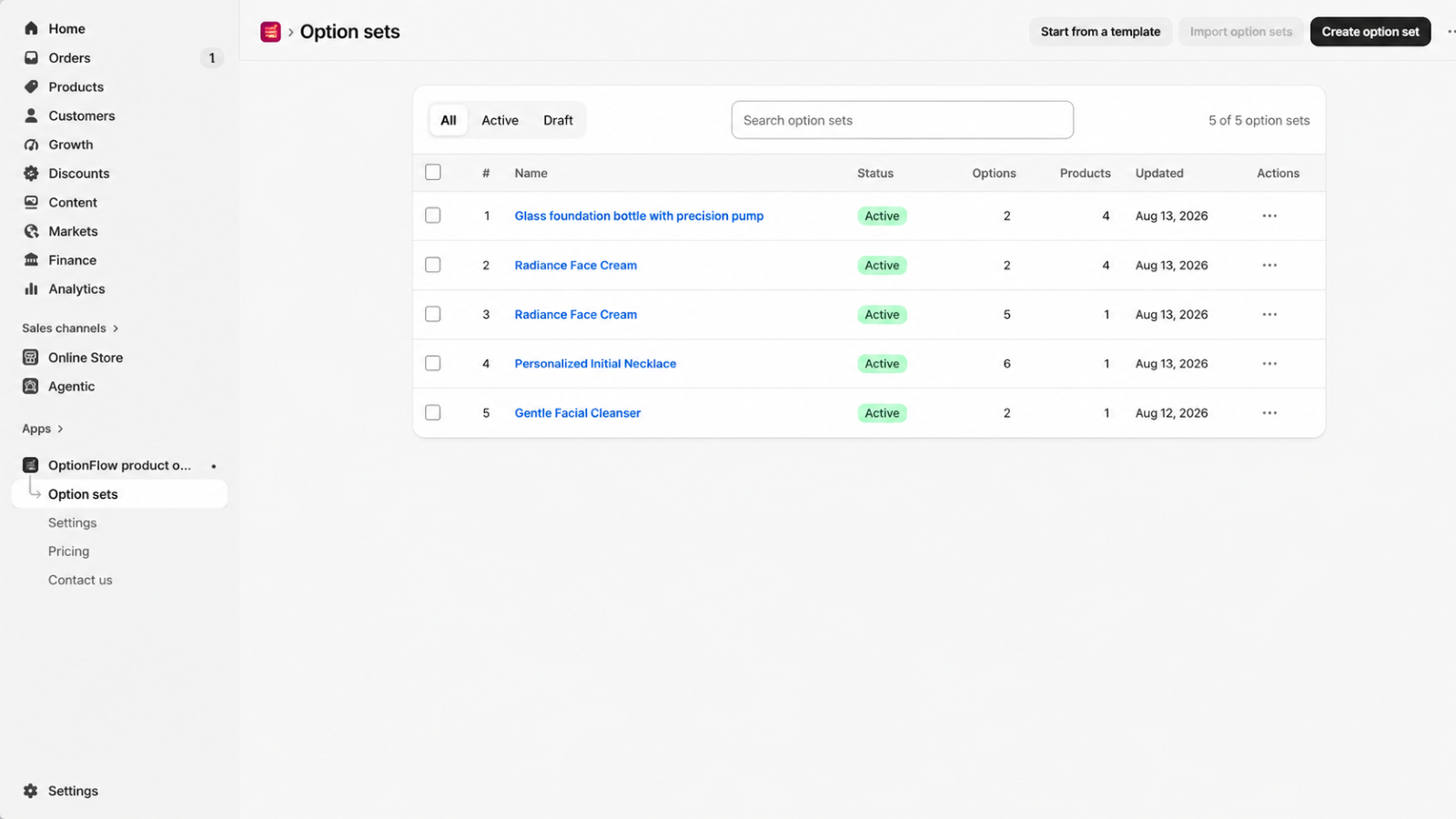This screenshot has width=1456, height=819.
Task: Click the Discounts badge icon
Action: coord(31,174)
